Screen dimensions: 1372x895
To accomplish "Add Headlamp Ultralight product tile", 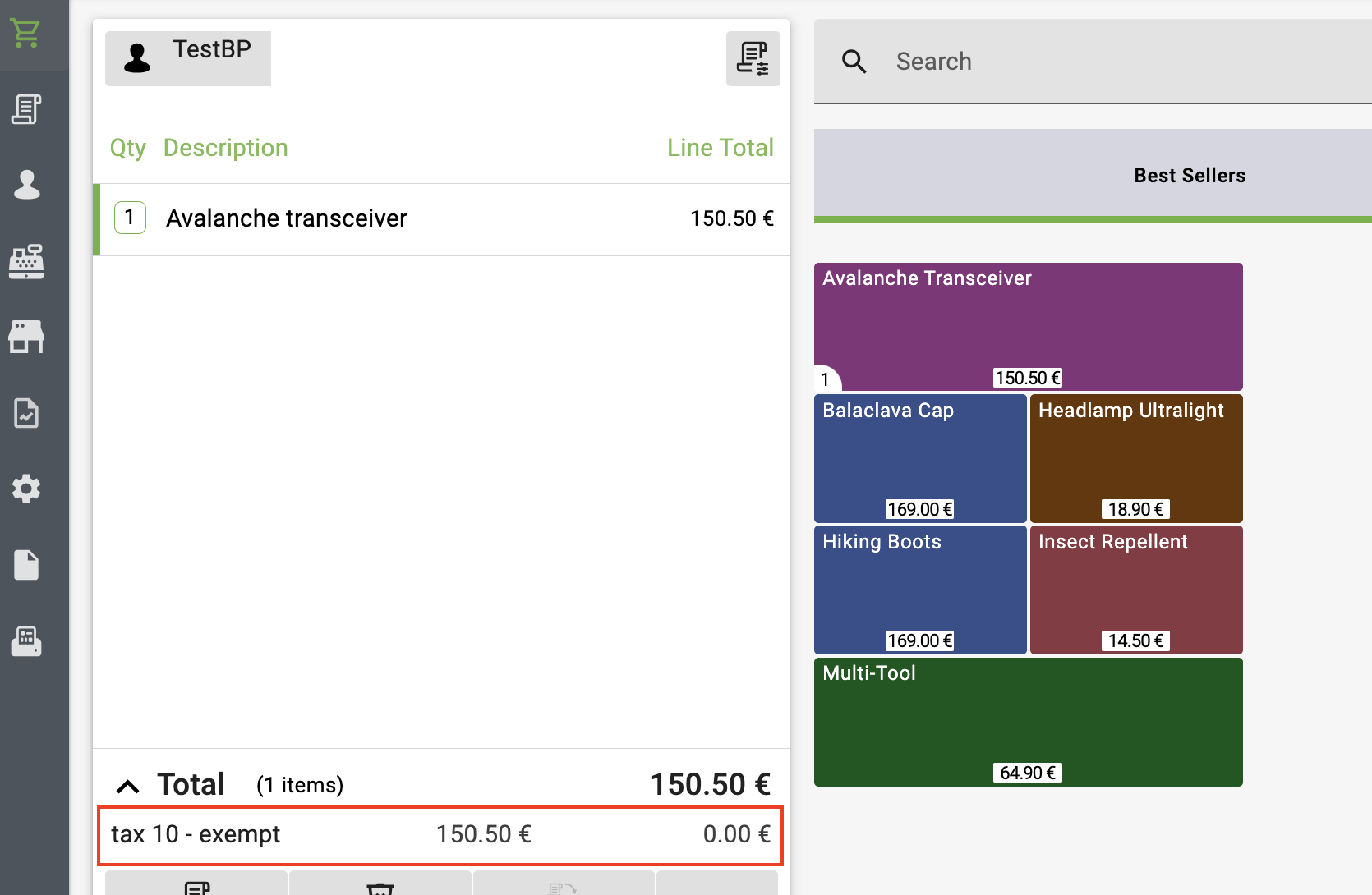I will point(1136,458).
